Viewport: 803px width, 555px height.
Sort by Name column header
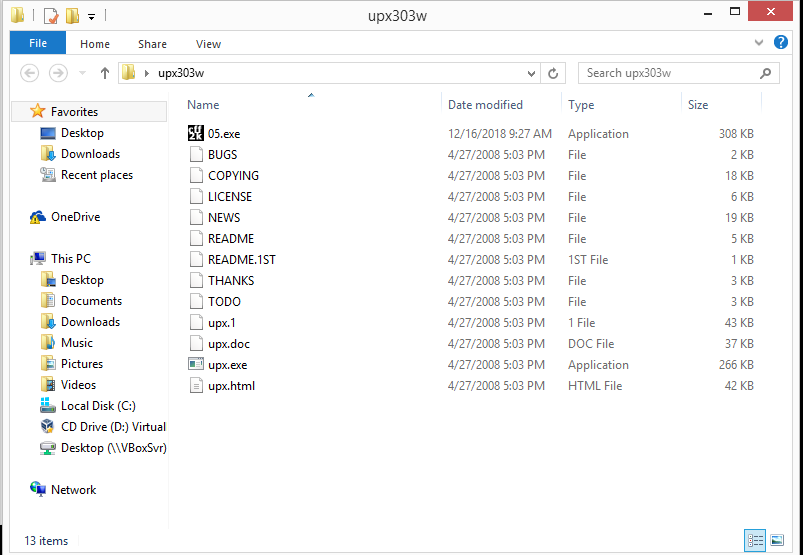[203, 104]
